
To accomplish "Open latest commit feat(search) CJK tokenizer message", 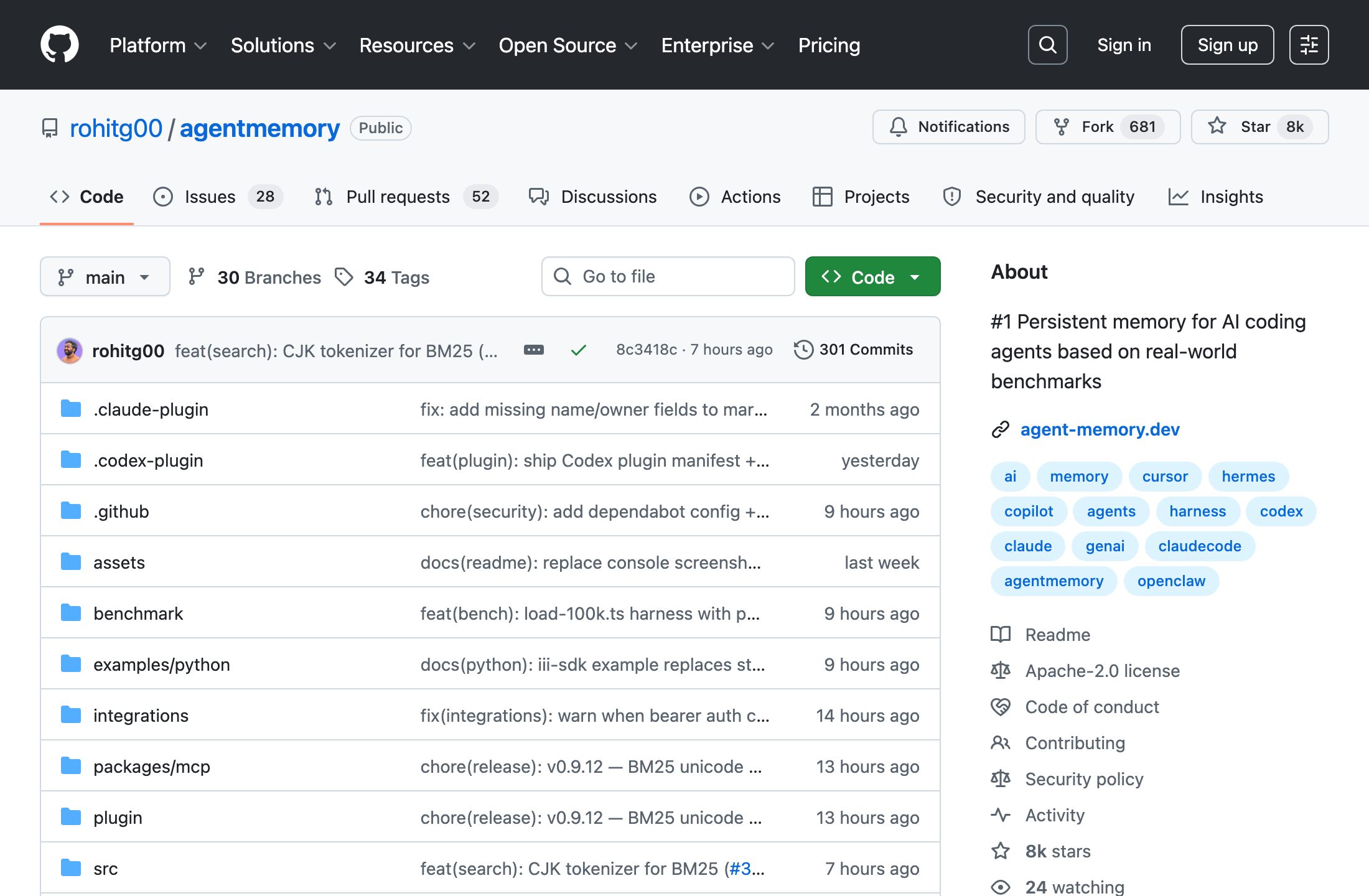I will pos(336,351).
